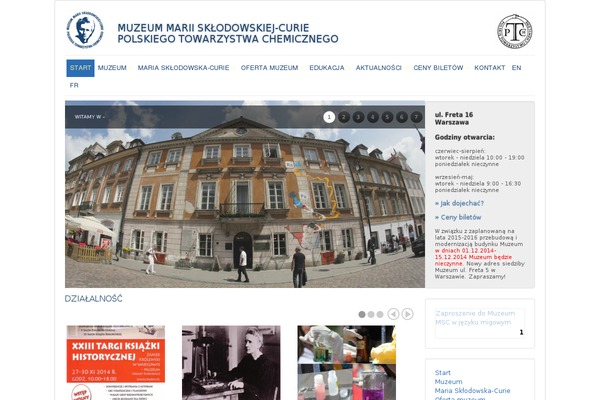Click the red closure dates notice text
This screenshot has width=600, height=400.
click(x=473, y=257)
